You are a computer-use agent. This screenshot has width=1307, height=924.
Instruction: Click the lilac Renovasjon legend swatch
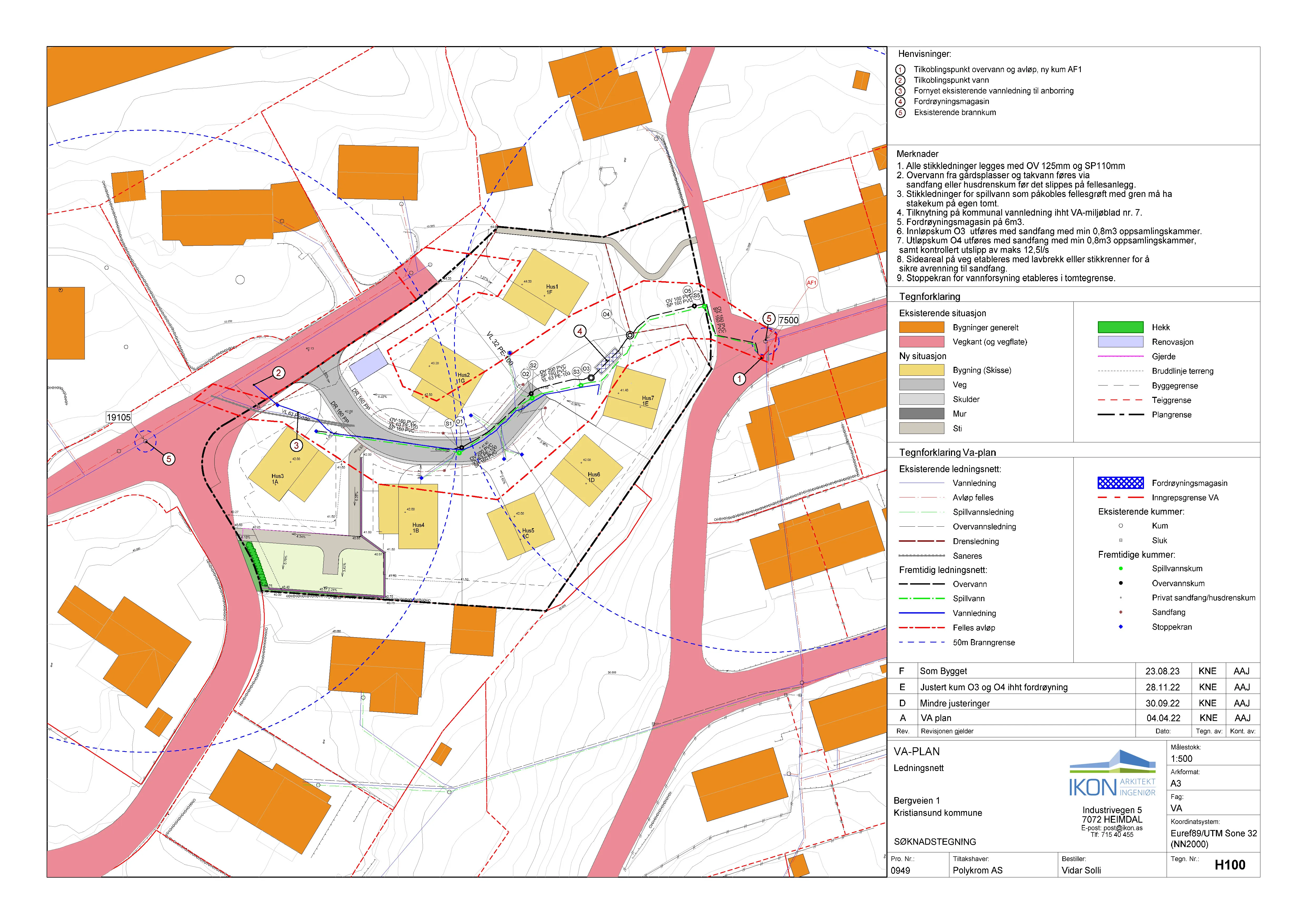tap(1120, 342)
